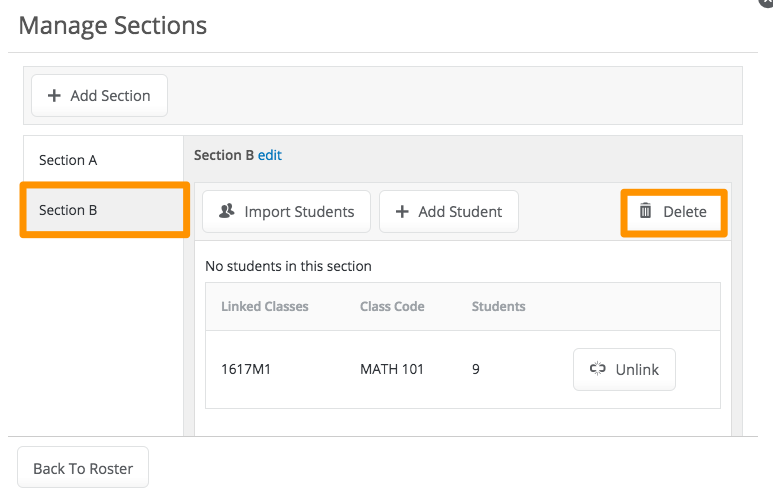
Task: Select the Section B tab
Action: (x=68, y=210)
